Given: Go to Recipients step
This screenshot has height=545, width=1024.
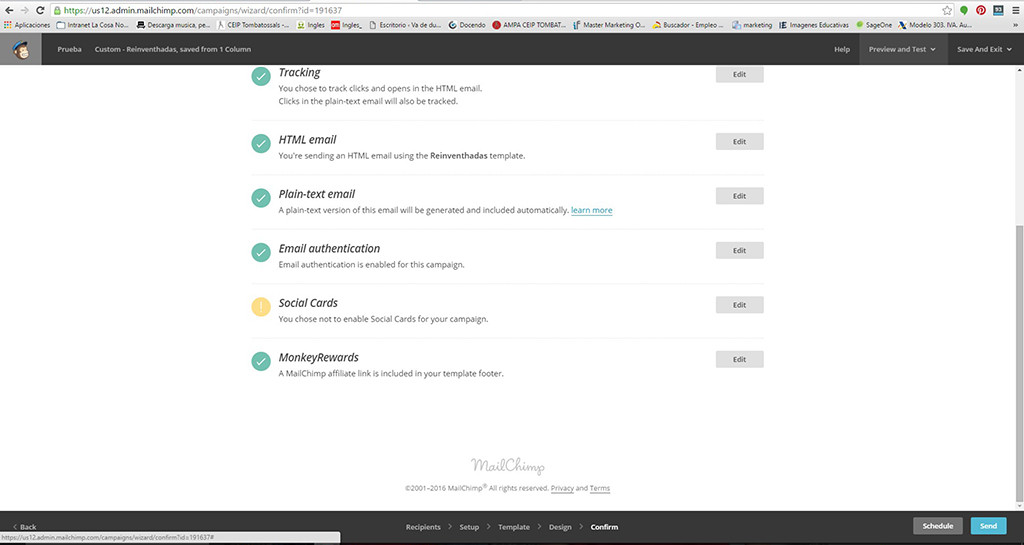Looking at the screenshot, I should pos(423,527).
